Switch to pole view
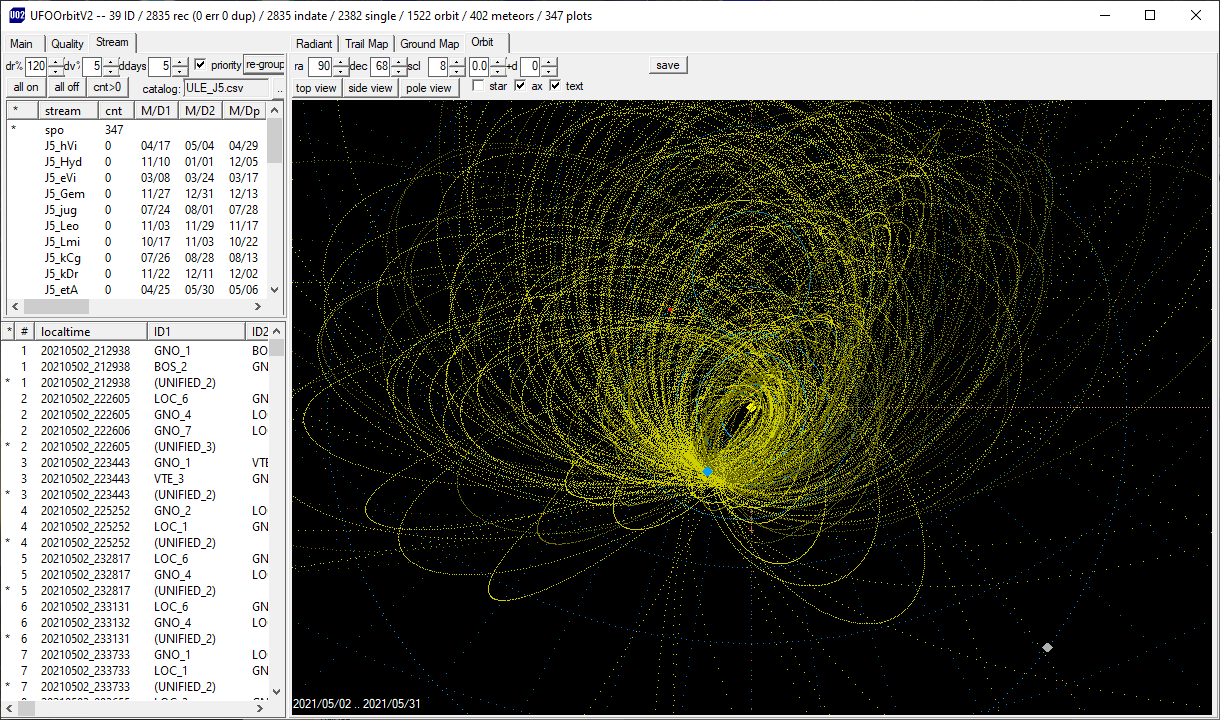 click(429, 88)
